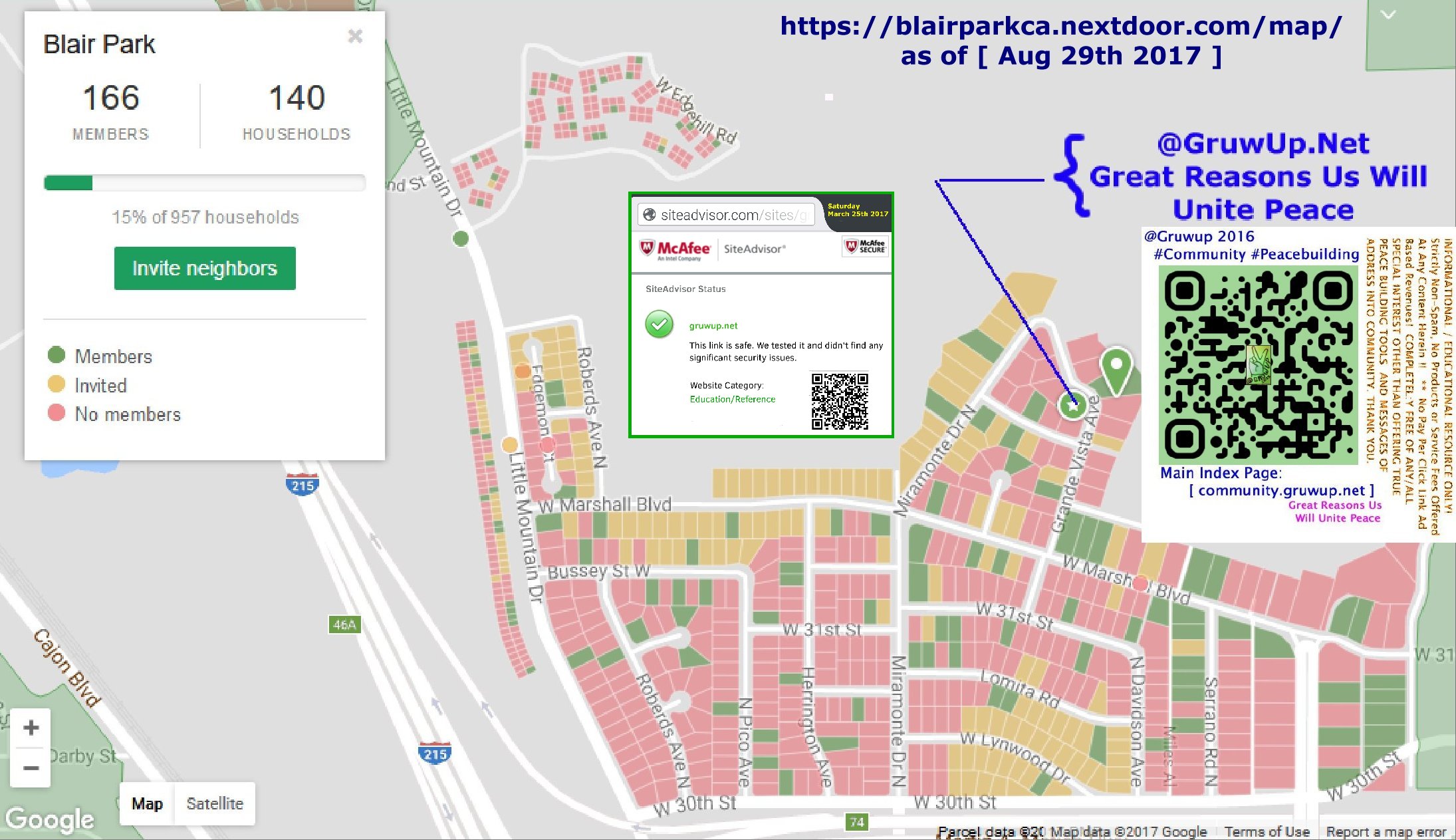
Task: Click the Google logo on the map
Action: click(49, 819)
